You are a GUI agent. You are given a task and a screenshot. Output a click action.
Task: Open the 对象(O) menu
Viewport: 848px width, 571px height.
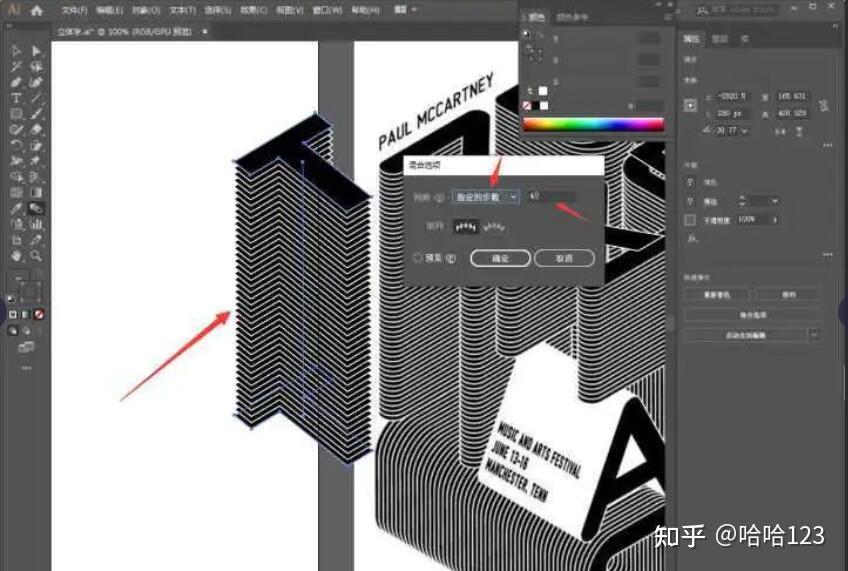point(146,10)
